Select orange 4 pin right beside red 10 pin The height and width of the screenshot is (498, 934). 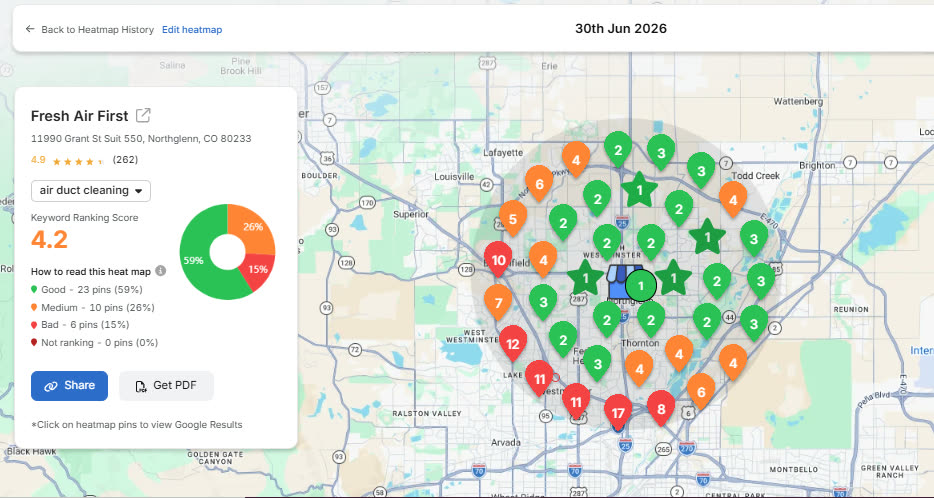tap(543, 260)
